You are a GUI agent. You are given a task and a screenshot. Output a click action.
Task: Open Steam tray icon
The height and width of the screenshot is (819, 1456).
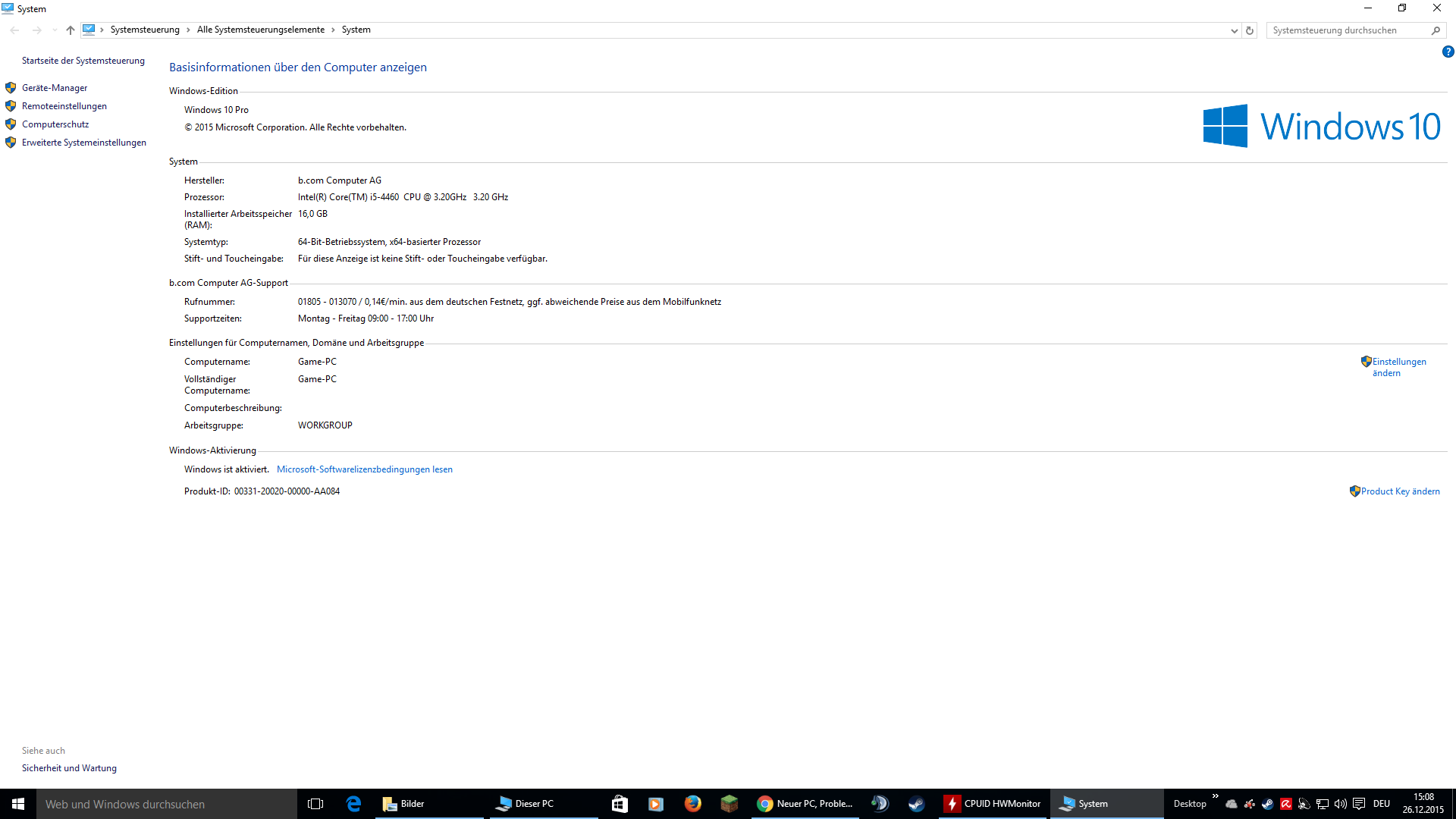tap(1267, 804)
